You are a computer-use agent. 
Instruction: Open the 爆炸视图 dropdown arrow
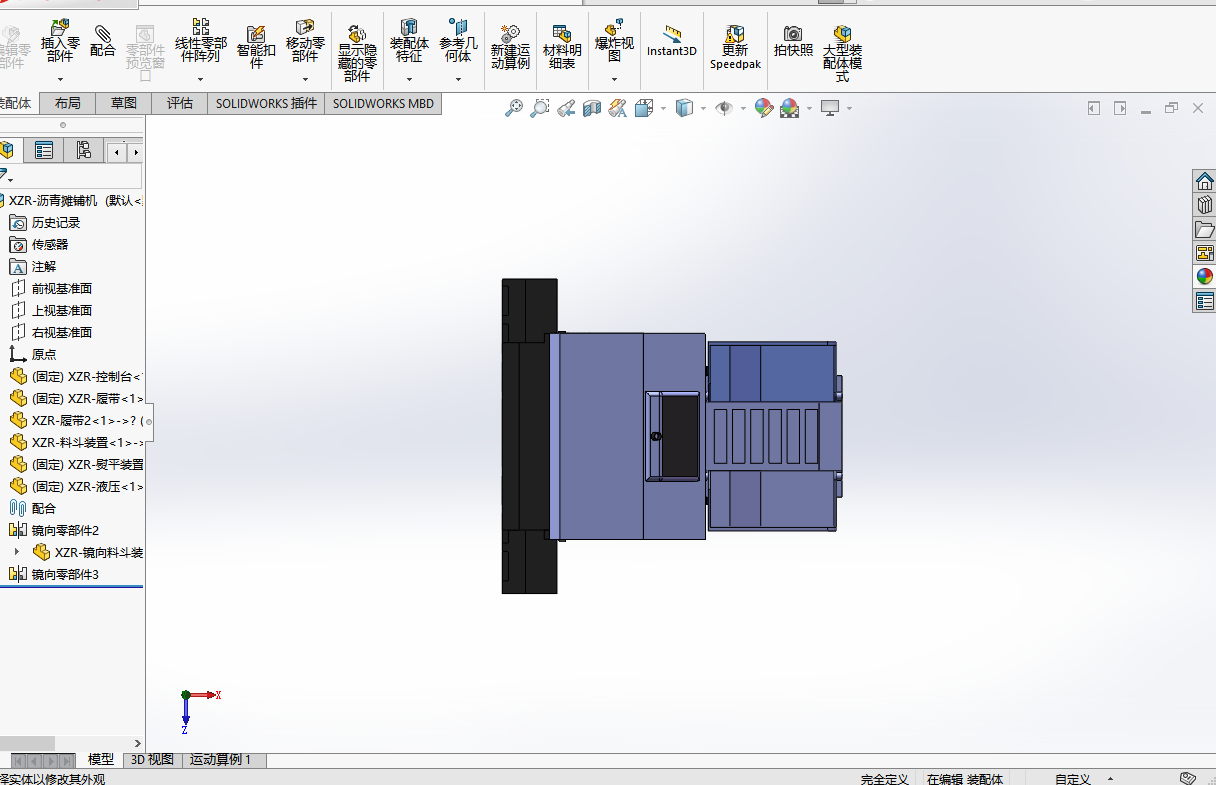click(615, 79)
